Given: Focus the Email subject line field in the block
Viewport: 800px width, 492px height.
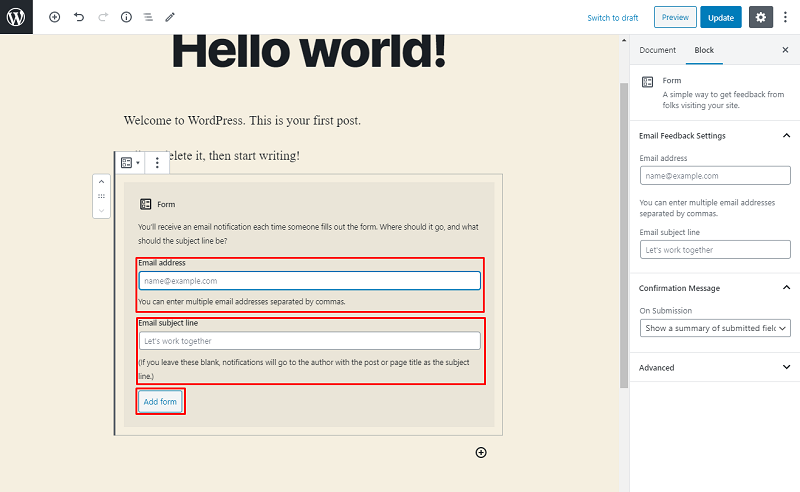Looking at the screenshot, I should [309, 341].
